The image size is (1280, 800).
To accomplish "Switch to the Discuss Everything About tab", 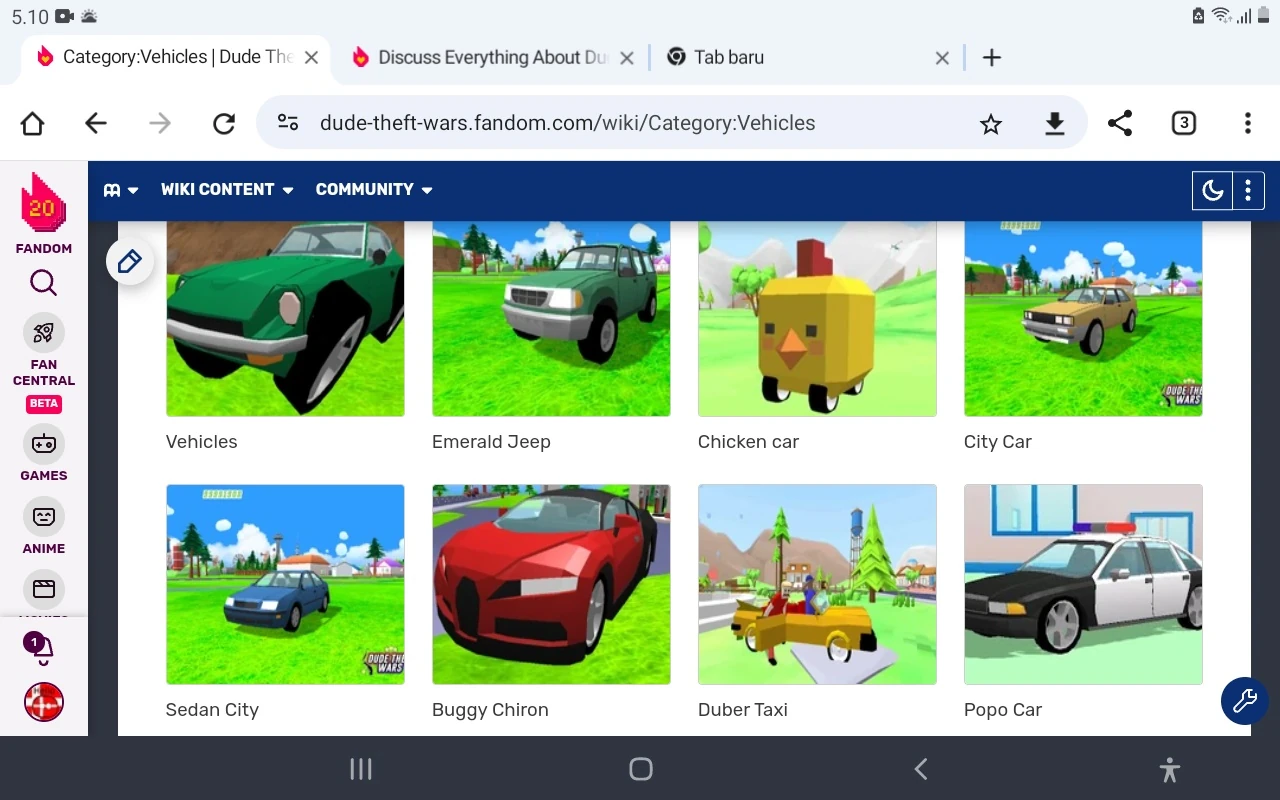I will (489, 57).
